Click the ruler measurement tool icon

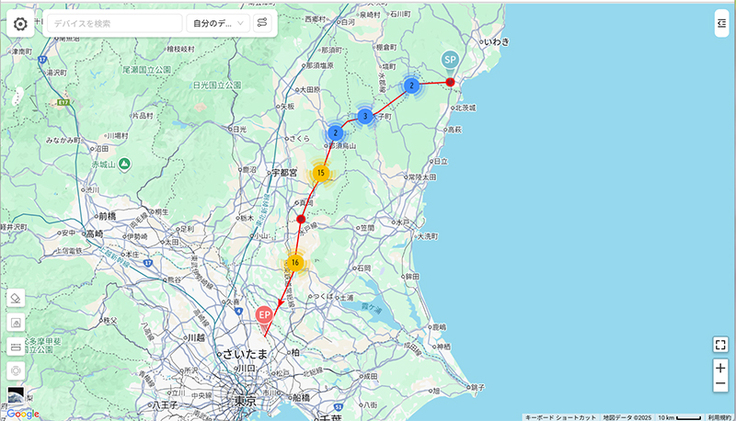(16, 346)
